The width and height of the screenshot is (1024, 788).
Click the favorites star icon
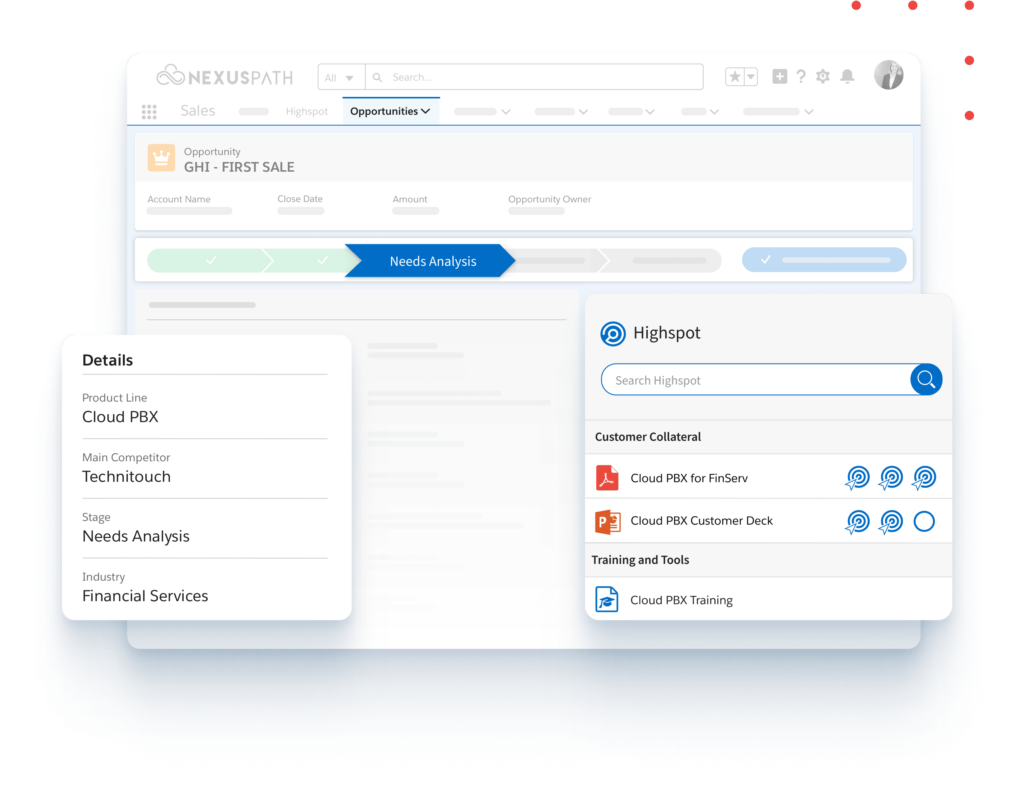(x=735, y=76)
